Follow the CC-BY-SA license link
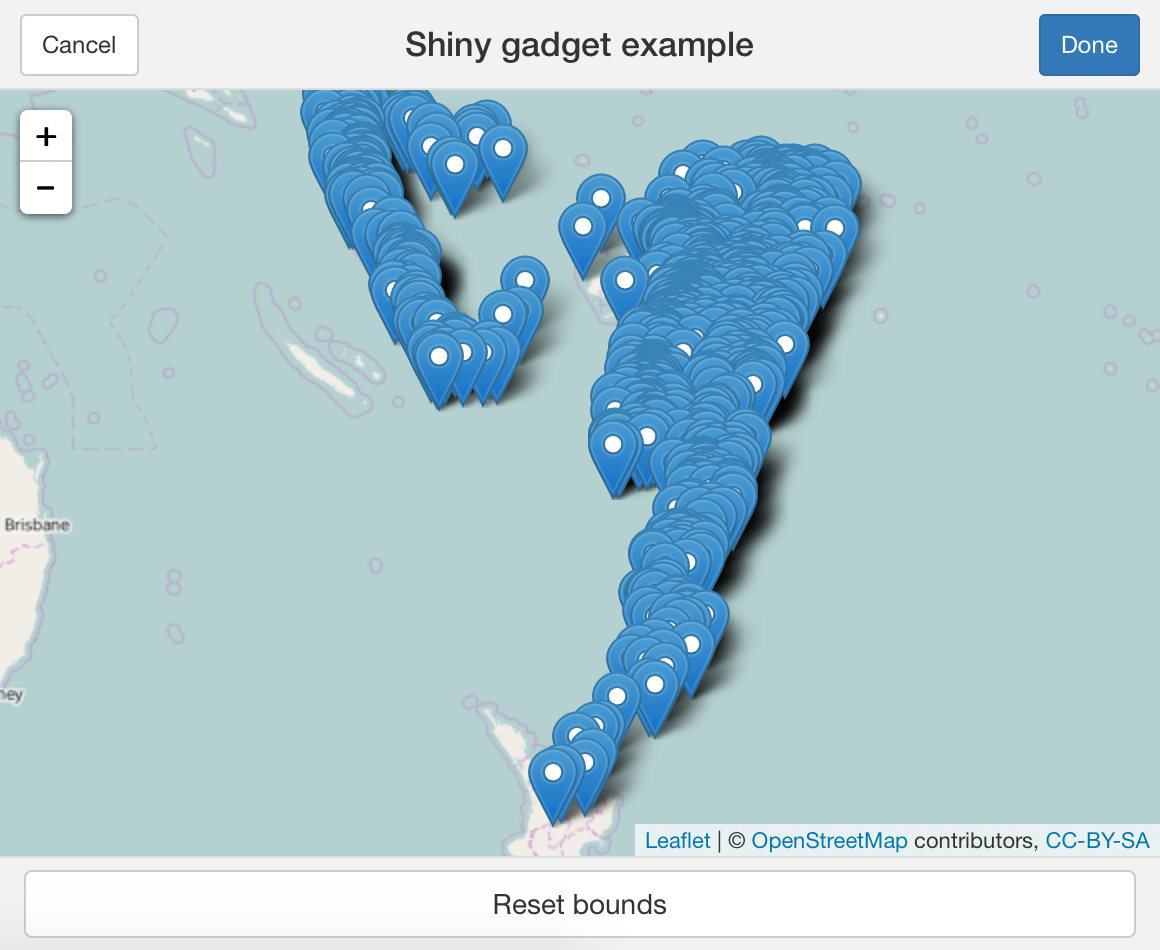Image resolution: width=1160 pixels, height=950 pixels. (x=1097, y=840)
